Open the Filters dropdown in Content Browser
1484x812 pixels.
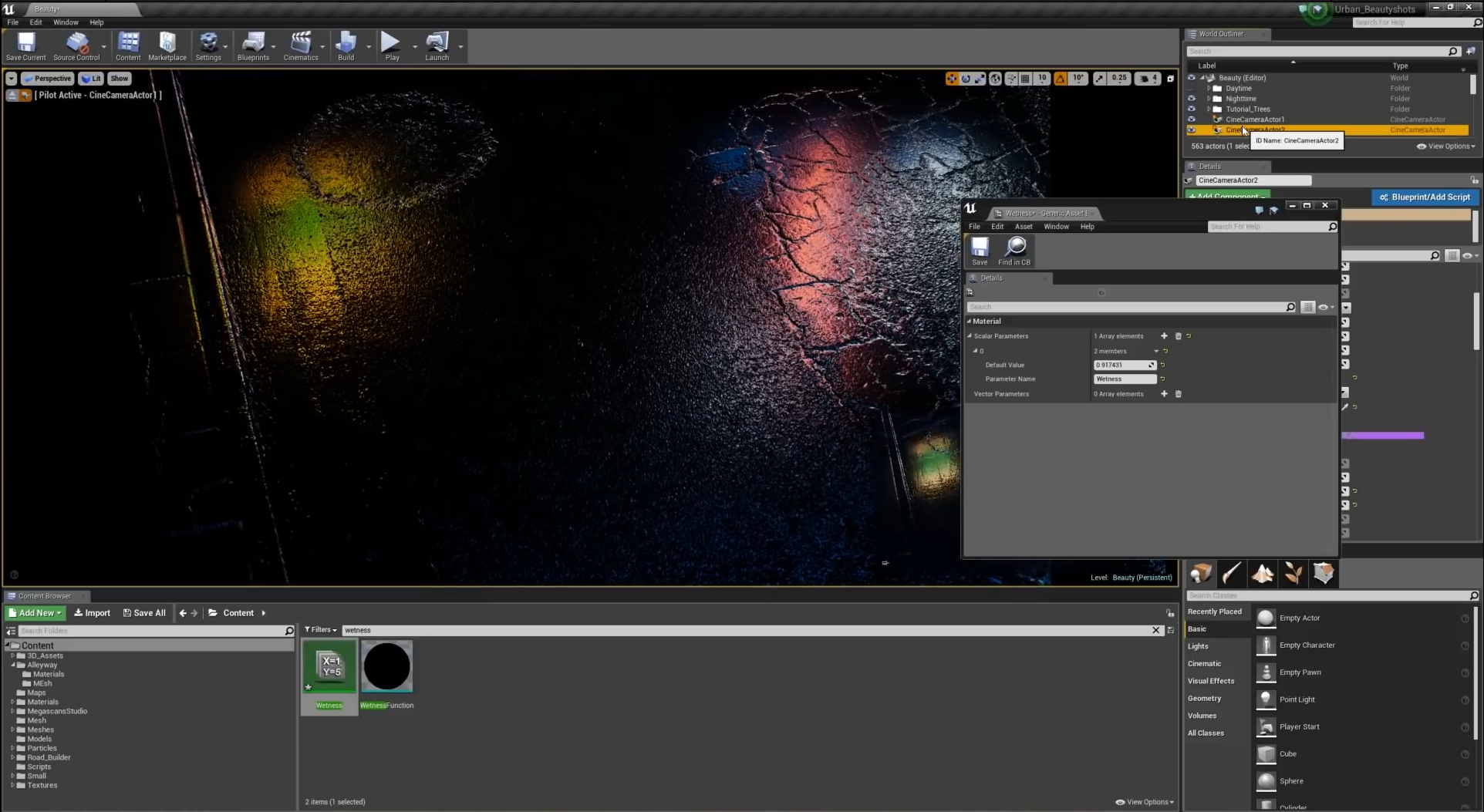pyautogui.click(x=321, y=630)
